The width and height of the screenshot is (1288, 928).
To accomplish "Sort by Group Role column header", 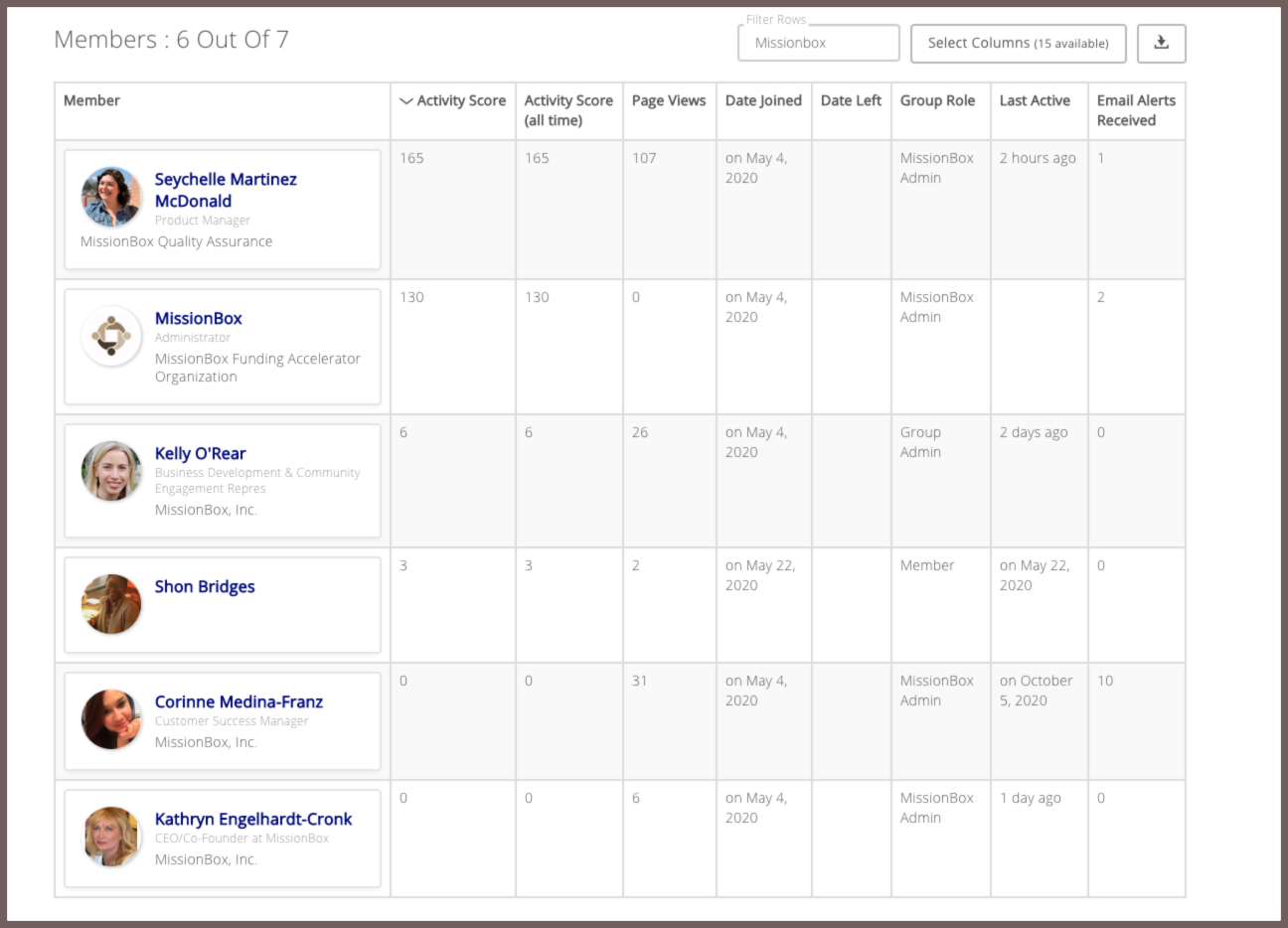I will pos(937,100).
